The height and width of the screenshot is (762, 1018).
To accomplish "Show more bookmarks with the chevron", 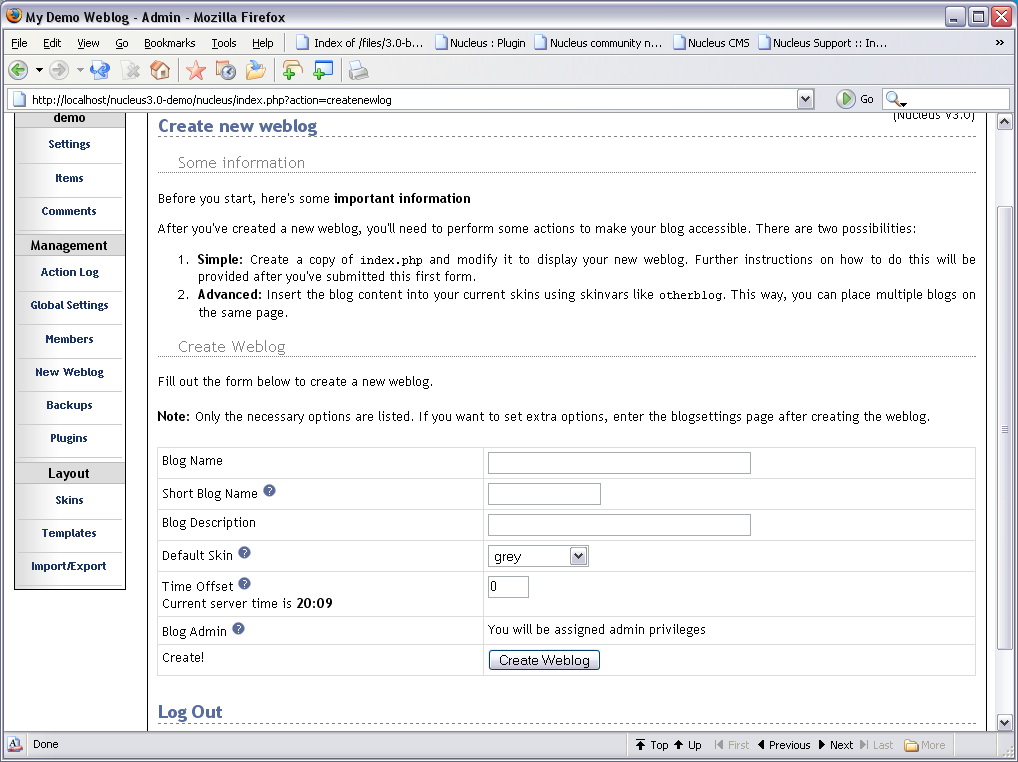I will coord(1000,43).
